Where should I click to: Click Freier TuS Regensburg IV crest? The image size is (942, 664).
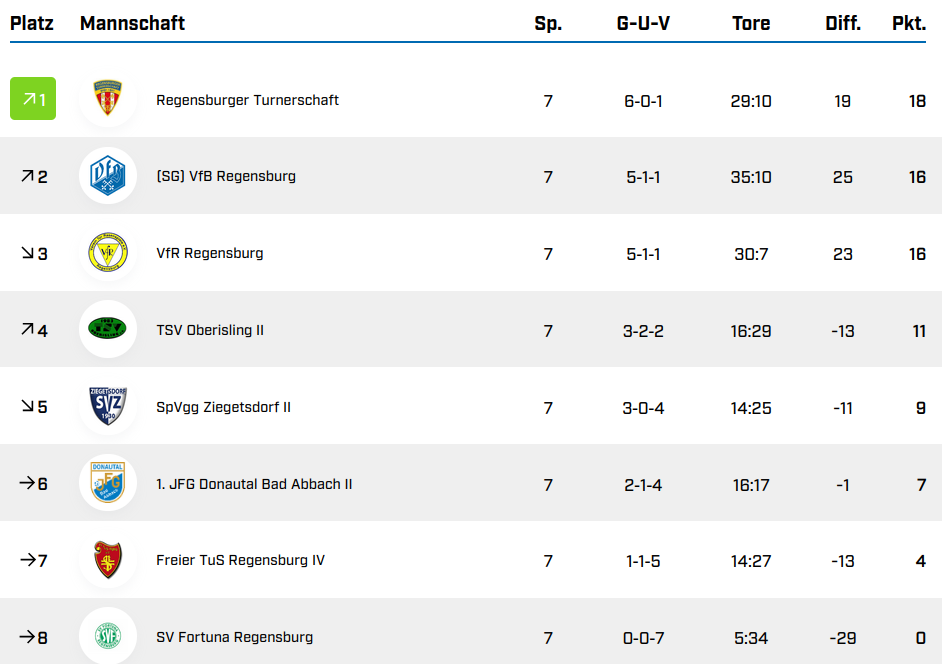[x=107, y=560]
